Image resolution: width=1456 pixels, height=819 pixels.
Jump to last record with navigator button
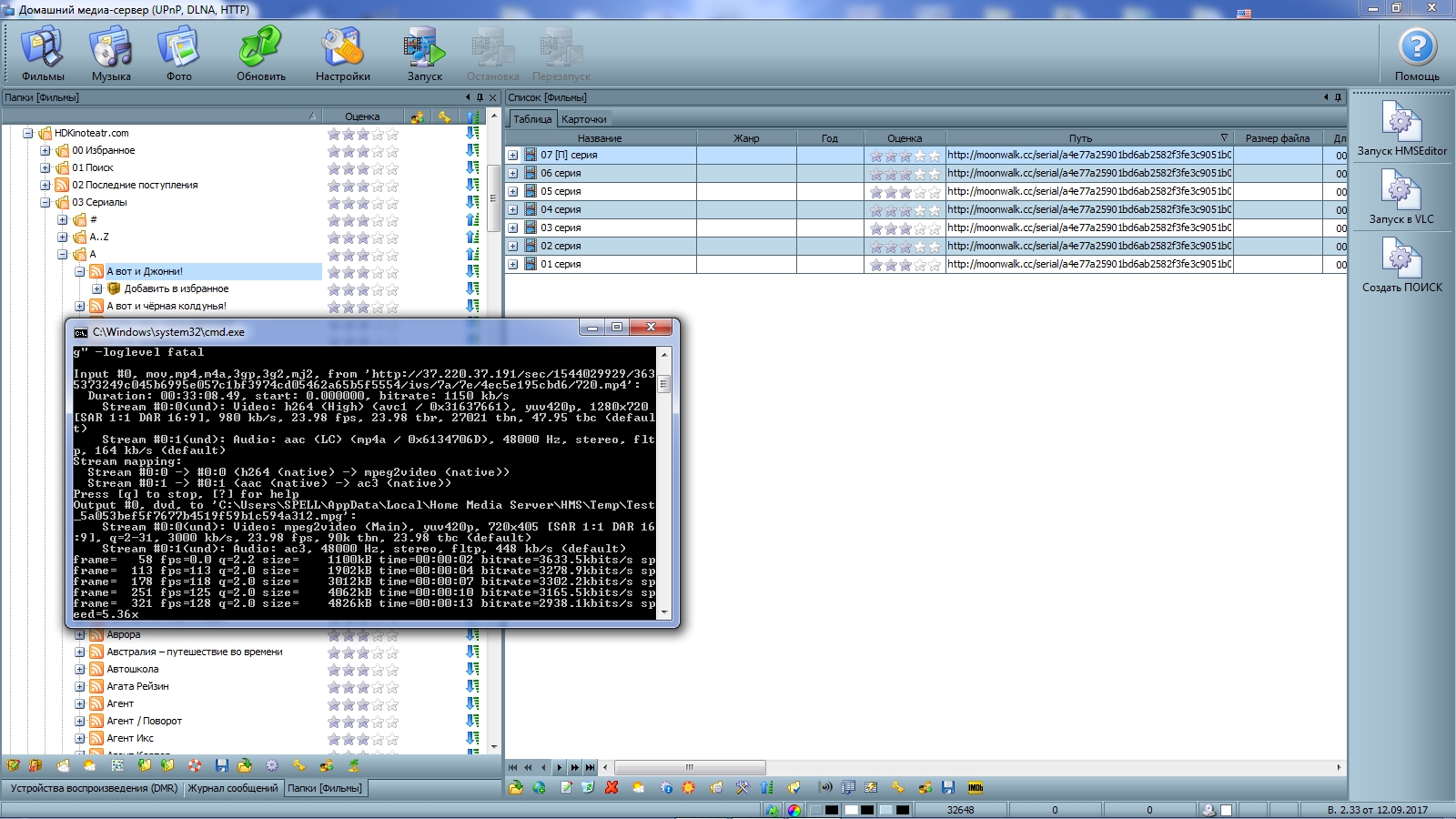point(591,767)
